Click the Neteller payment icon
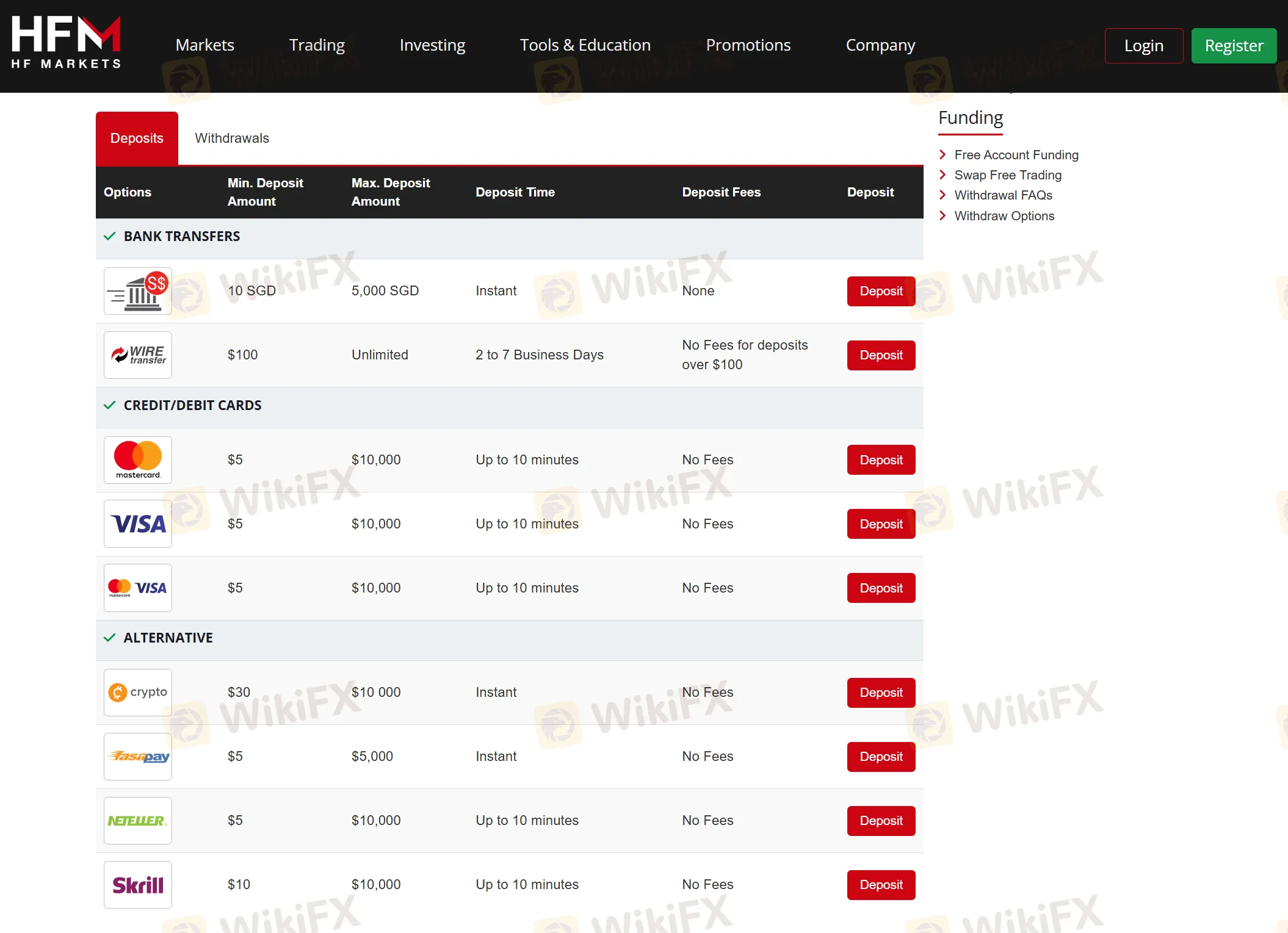The image size is (1288, 933). click(x=138, y=821)
